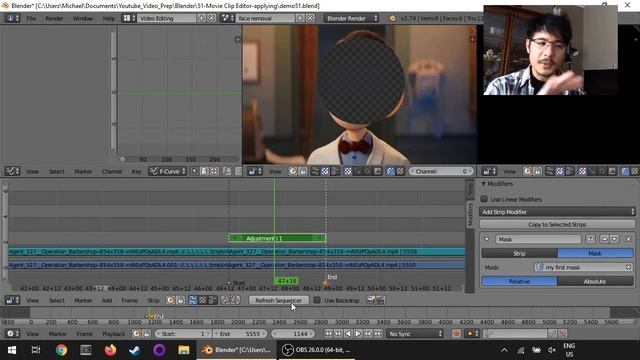Move the Mask modifier up
The image size is (640, 360).
604,239
